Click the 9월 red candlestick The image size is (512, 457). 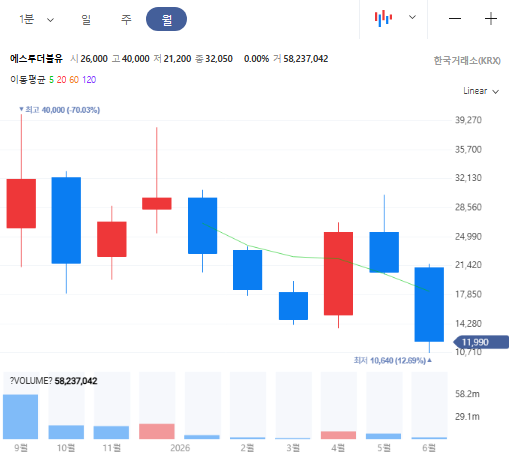[21, 203]
